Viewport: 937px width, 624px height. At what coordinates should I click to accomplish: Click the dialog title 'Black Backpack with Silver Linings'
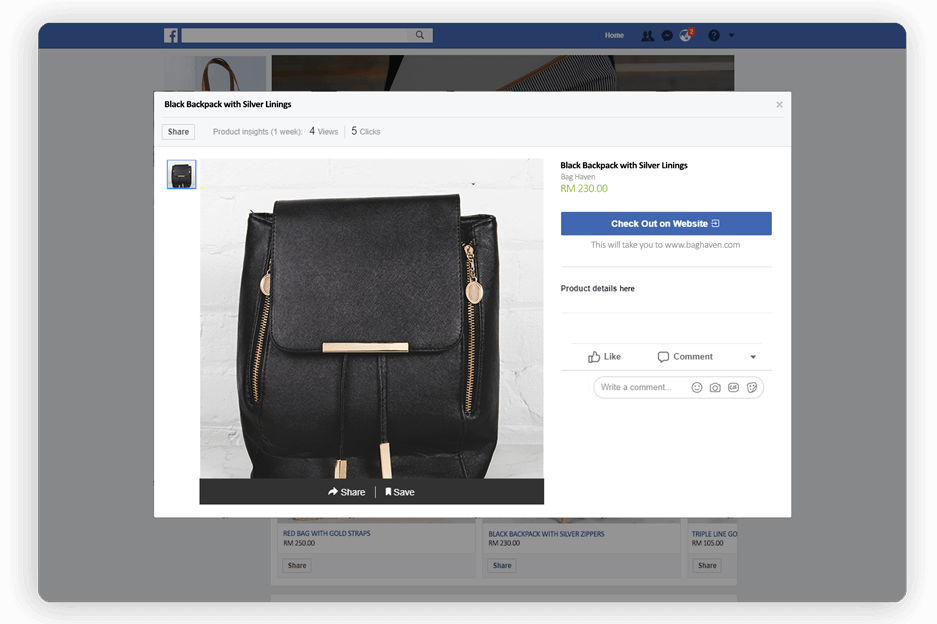pos(228,104)
